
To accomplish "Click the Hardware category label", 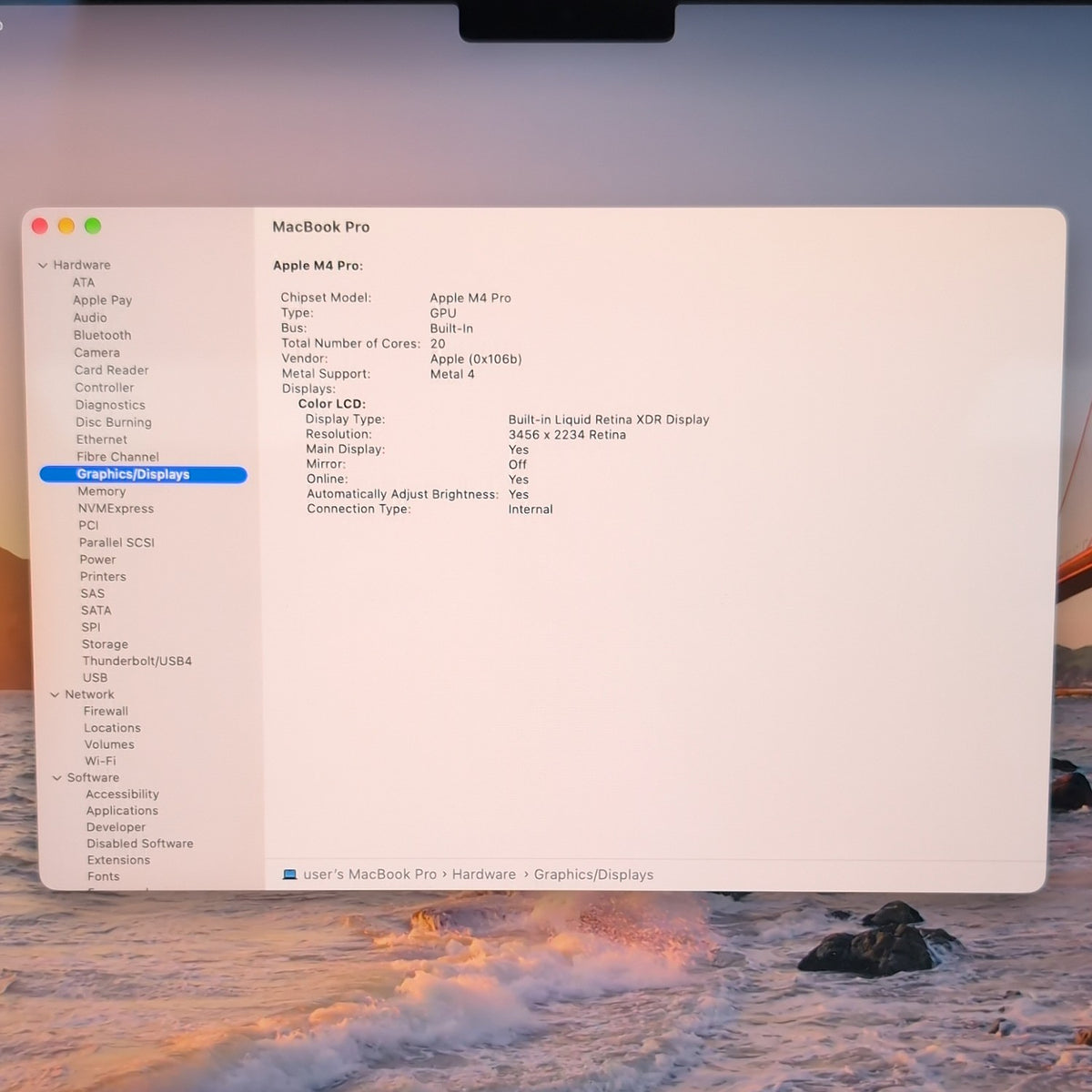I will [x=82, y=265].
